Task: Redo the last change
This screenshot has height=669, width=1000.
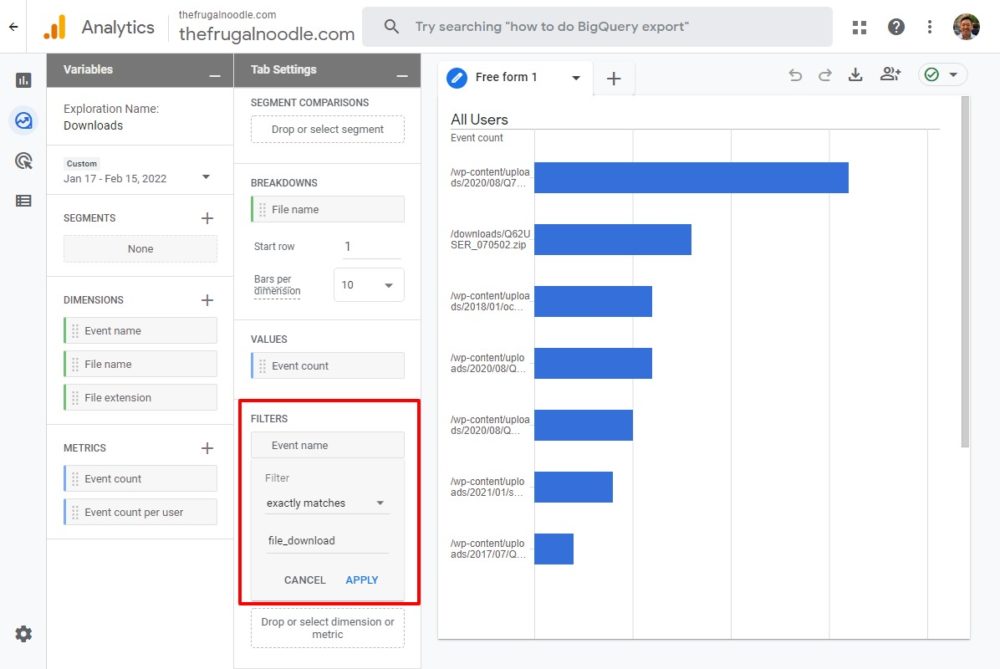Action: (823, 74)
